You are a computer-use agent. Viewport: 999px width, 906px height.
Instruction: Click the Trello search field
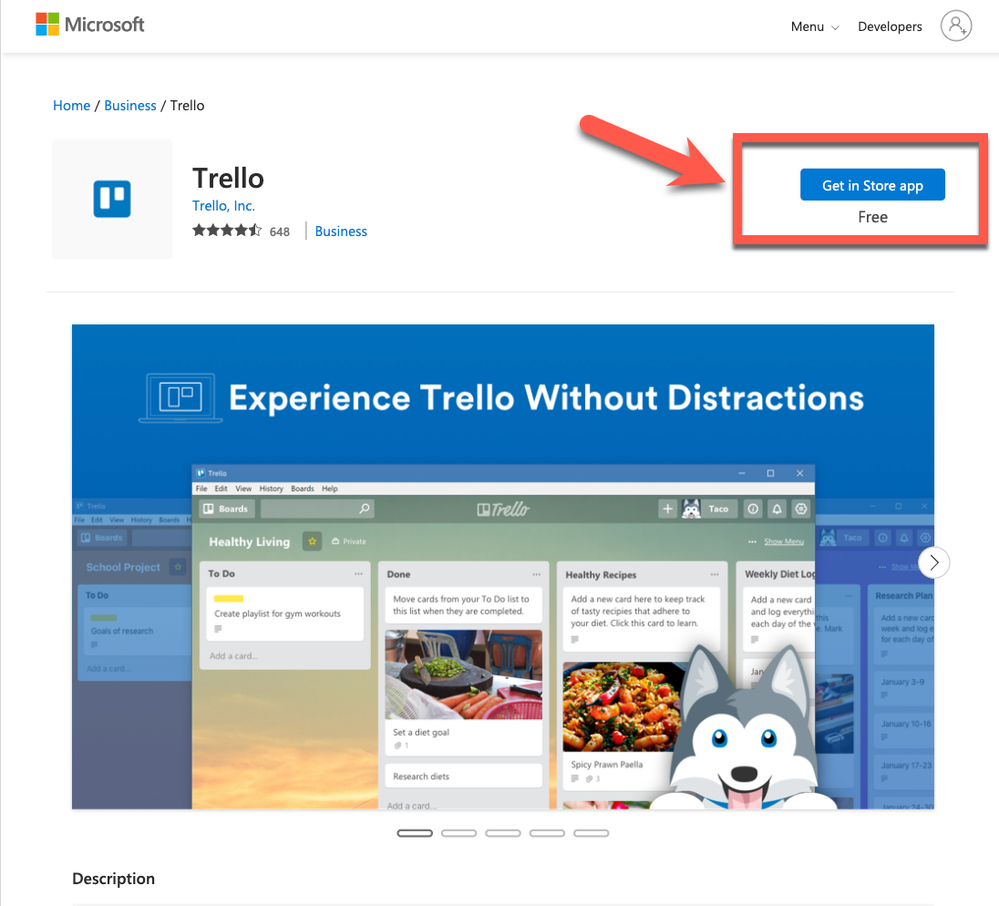click(317, 508)
